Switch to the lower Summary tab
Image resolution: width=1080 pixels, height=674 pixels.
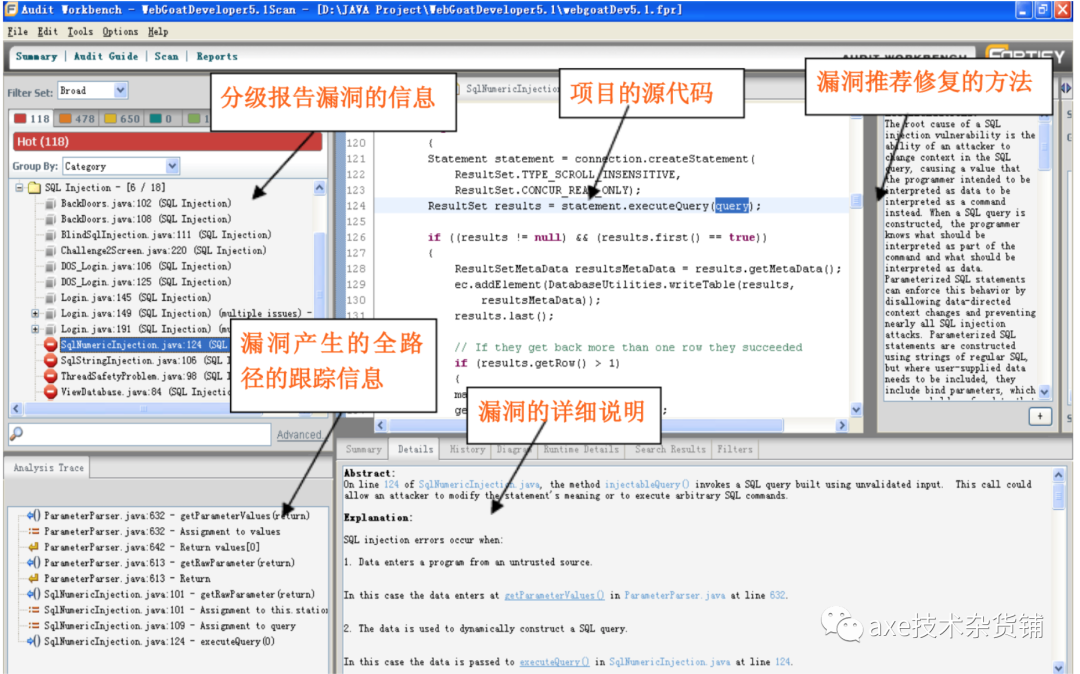click(363, 449)
